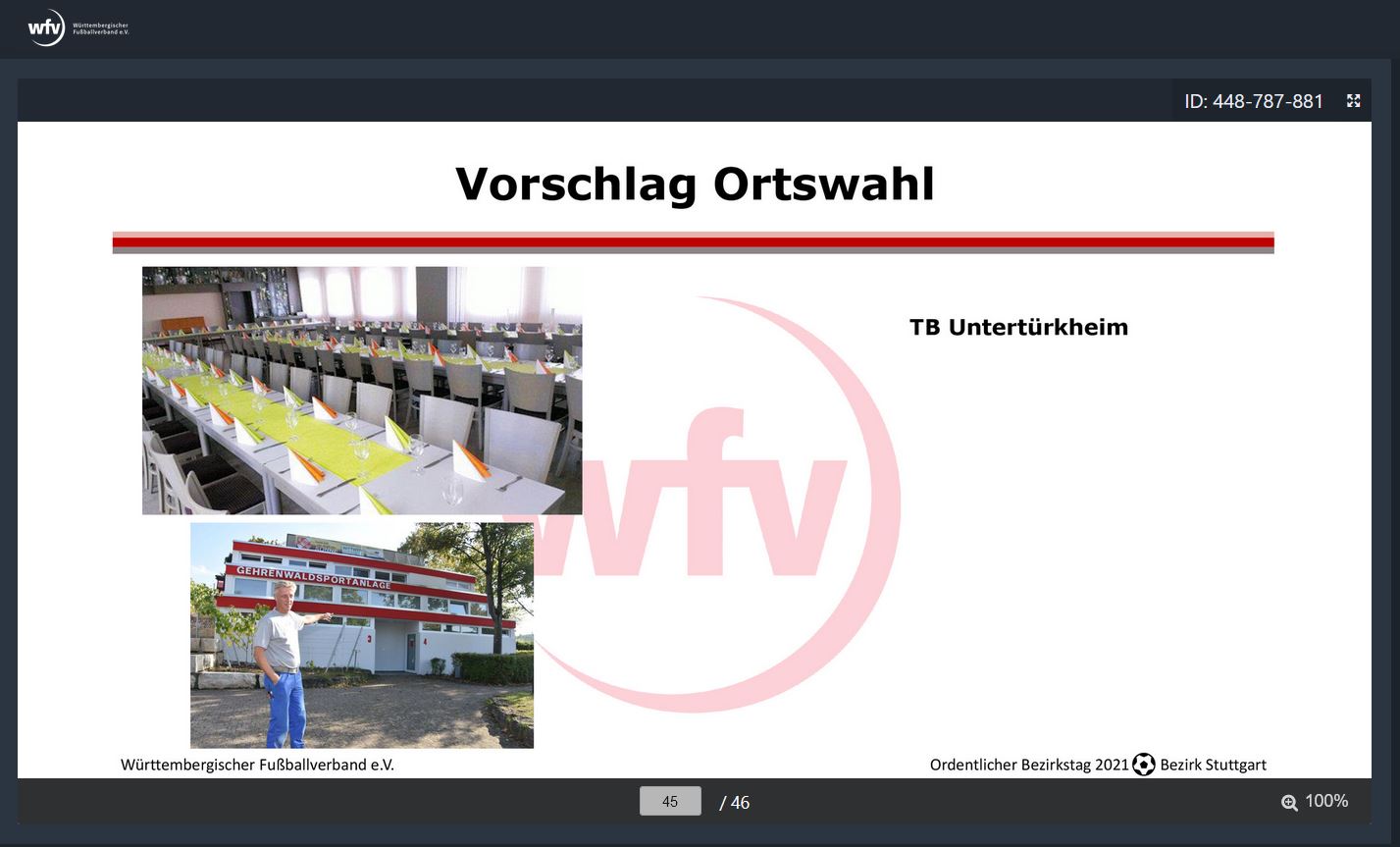Click the 100% zoom level label

(1326, 801)
